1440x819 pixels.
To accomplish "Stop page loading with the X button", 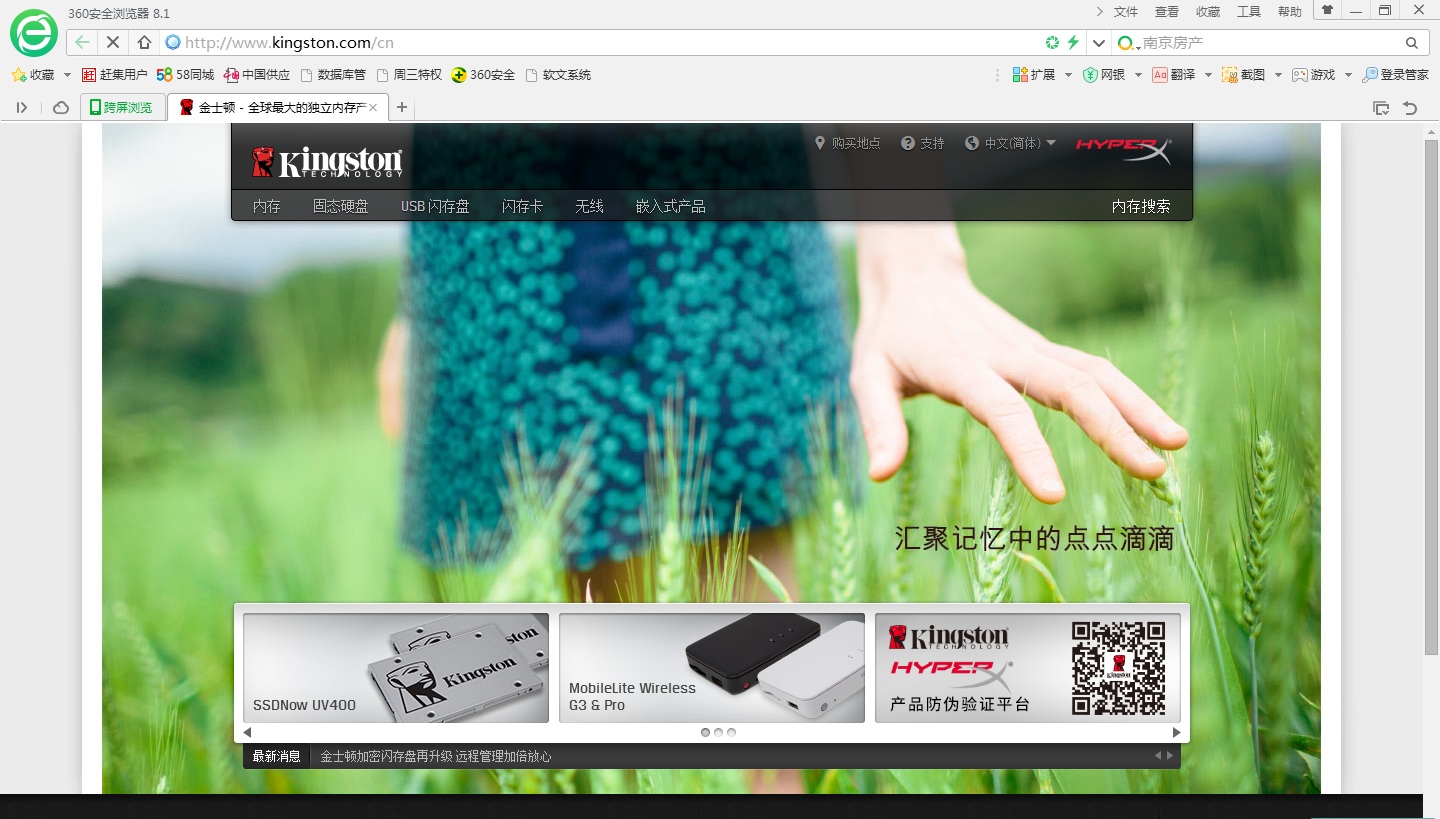I will [113, 42].
